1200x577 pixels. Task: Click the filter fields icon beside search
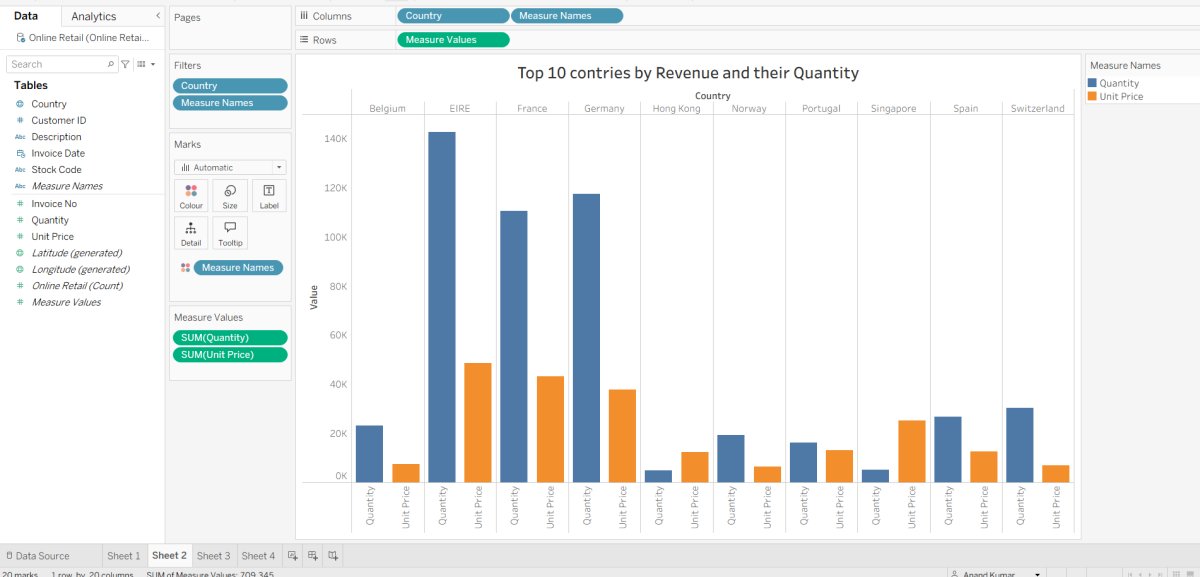pos(126,64)
